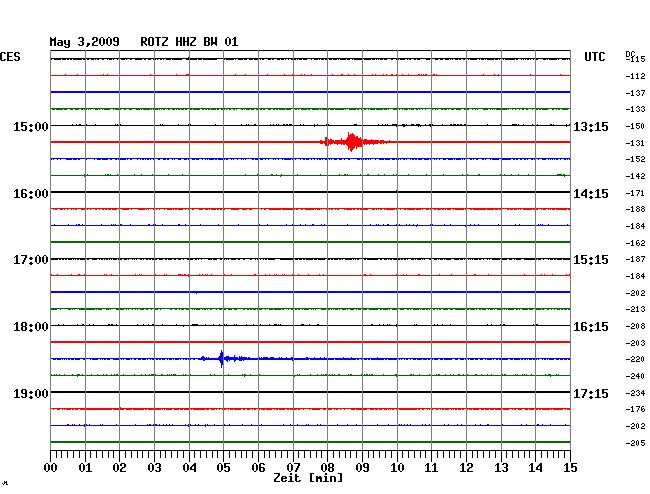Click the 'UTC' column header
This screenshot has height=494, width=650.
(x=594, y=57)
